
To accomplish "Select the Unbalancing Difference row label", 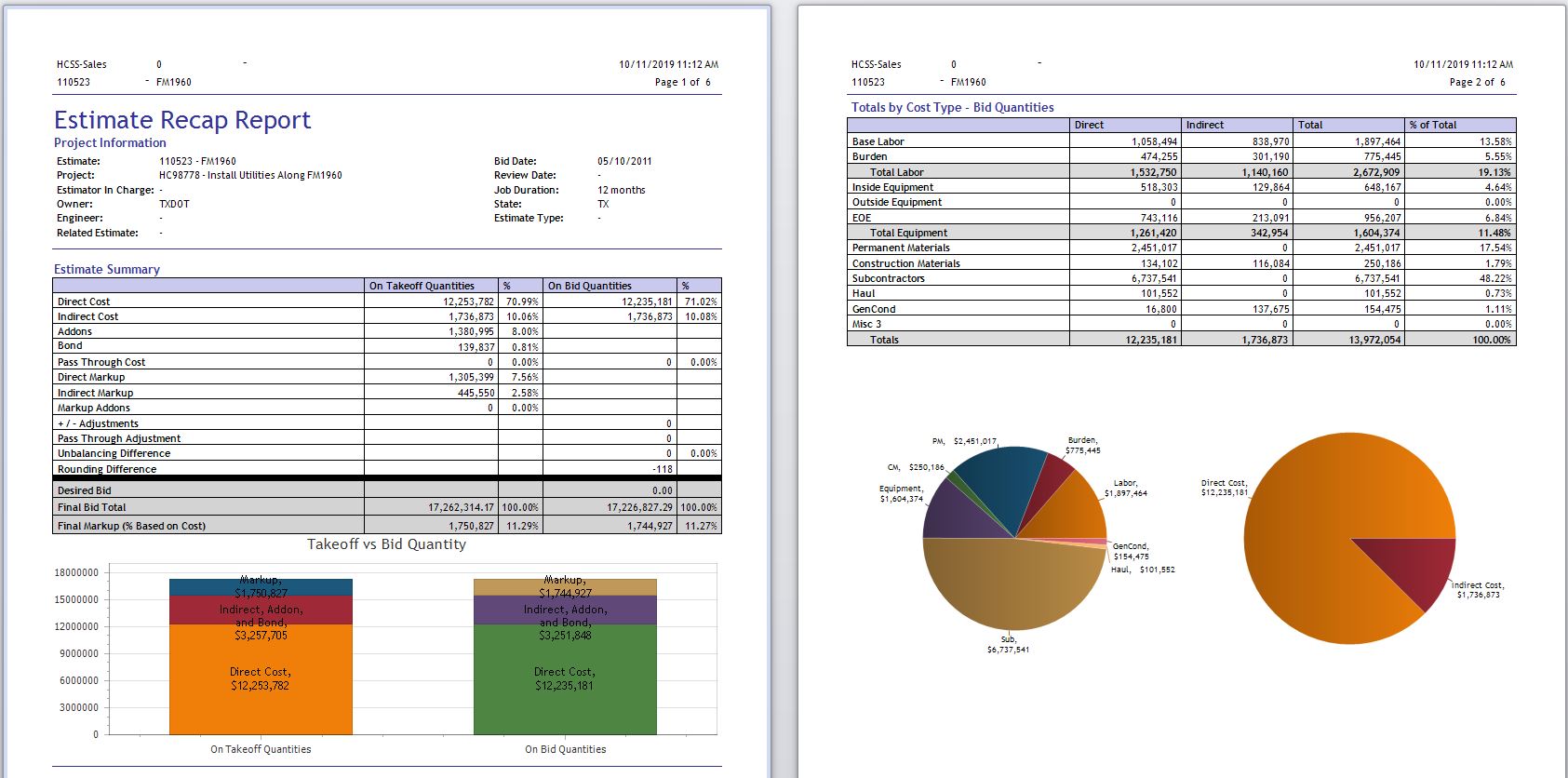I will 114,453.
